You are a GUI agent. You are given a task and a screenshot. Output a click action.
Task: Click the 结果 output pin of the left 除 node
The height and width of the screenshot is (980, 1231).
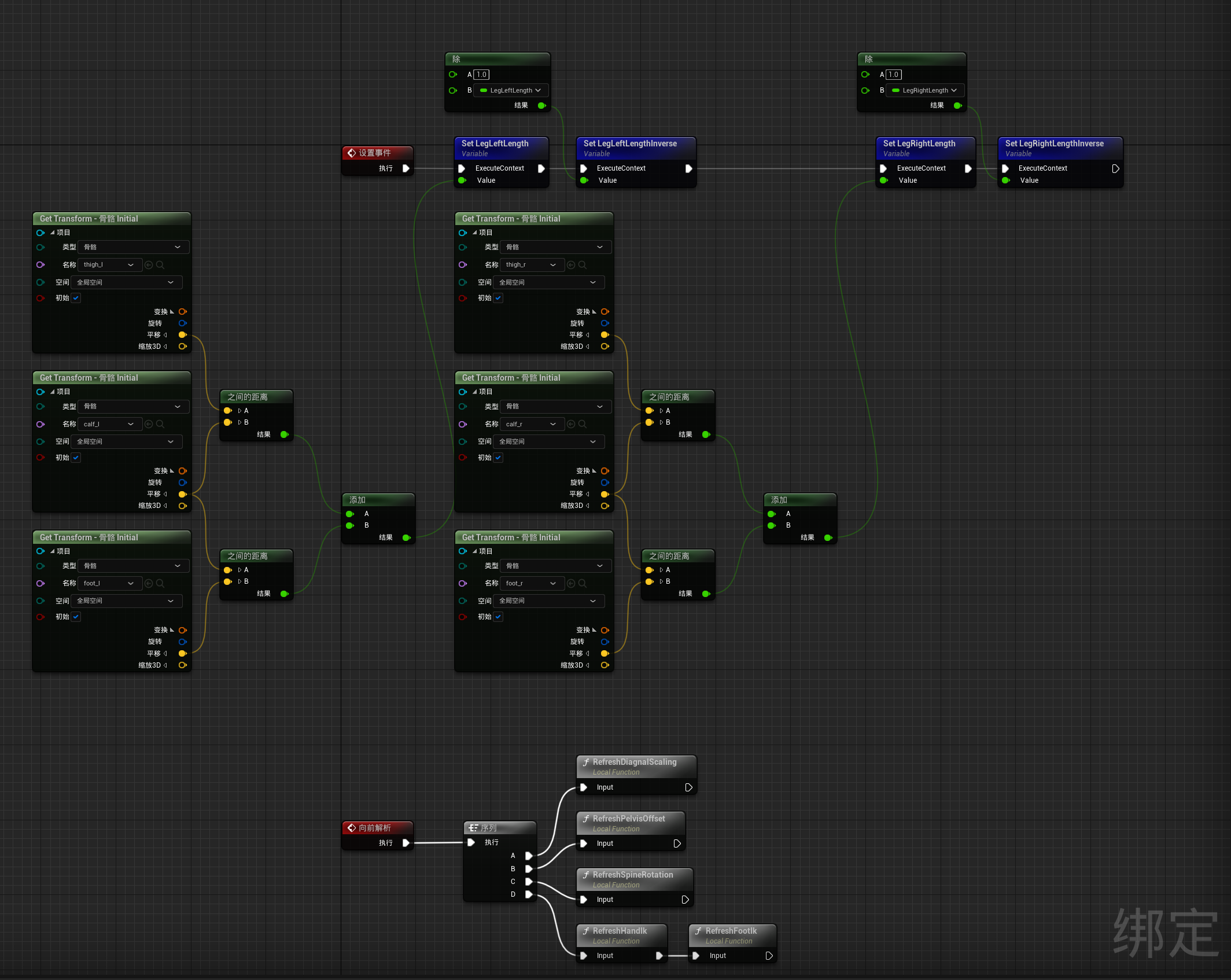pyautogui.click(x=542, y=105)
